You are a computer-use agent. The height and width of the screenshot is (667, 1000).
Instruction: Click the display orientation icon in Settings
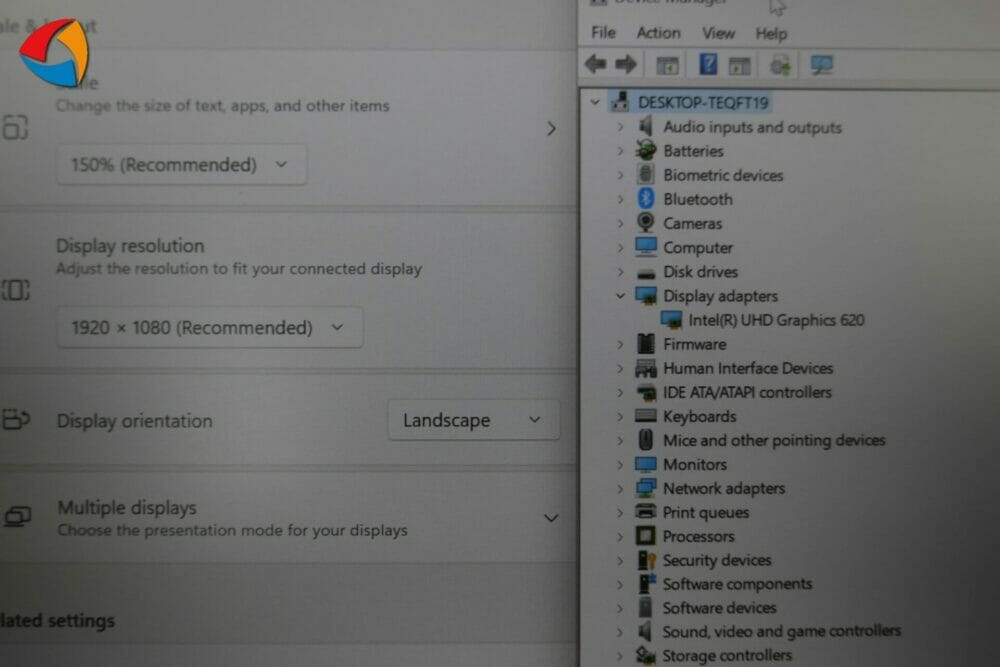(16, 420)
